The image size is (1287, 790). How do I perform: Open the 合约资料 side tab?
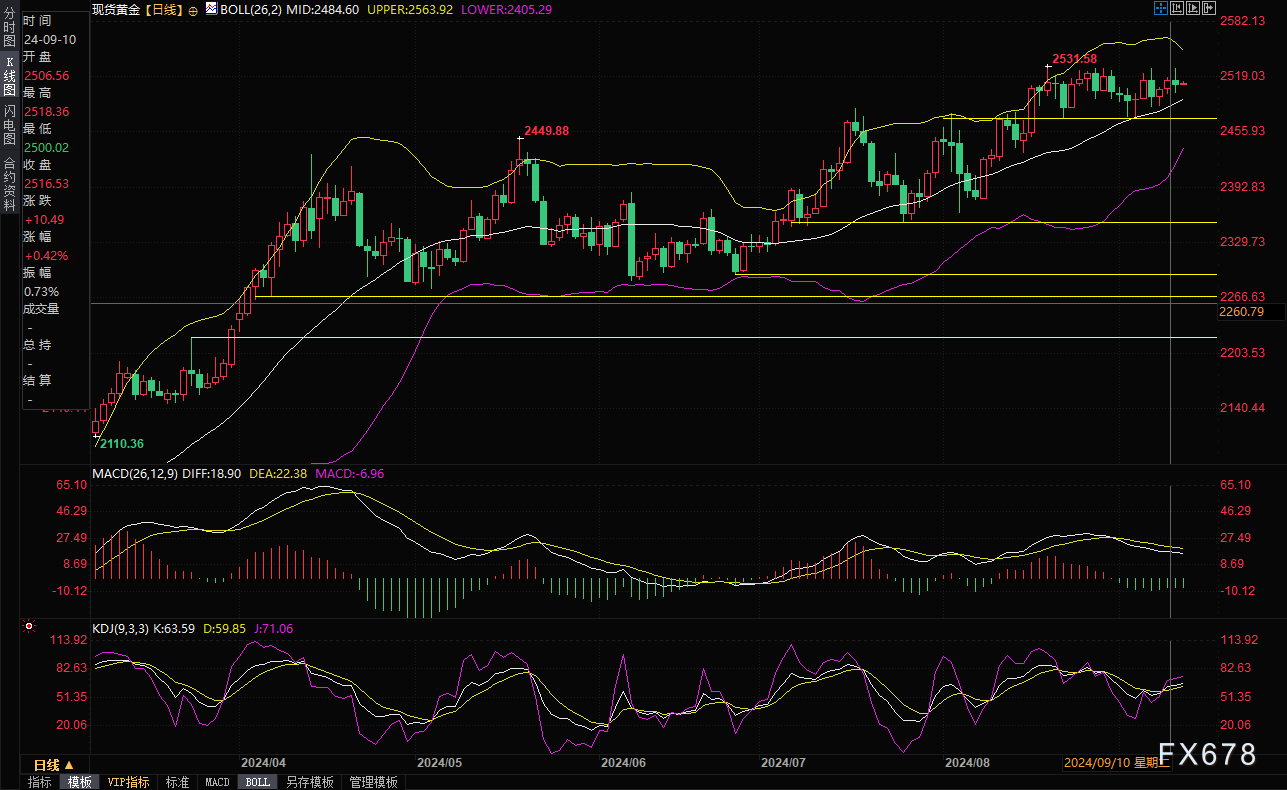[x=9, y=183]
